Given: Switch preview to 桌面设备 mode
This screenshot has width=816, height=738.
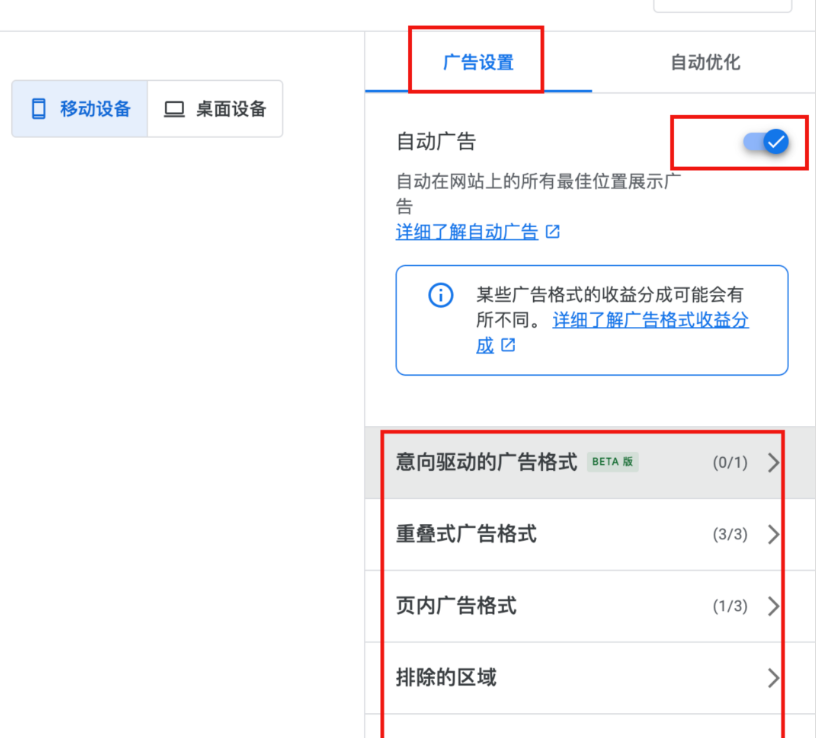Looking at the screenshot, I should coord(215,108).
